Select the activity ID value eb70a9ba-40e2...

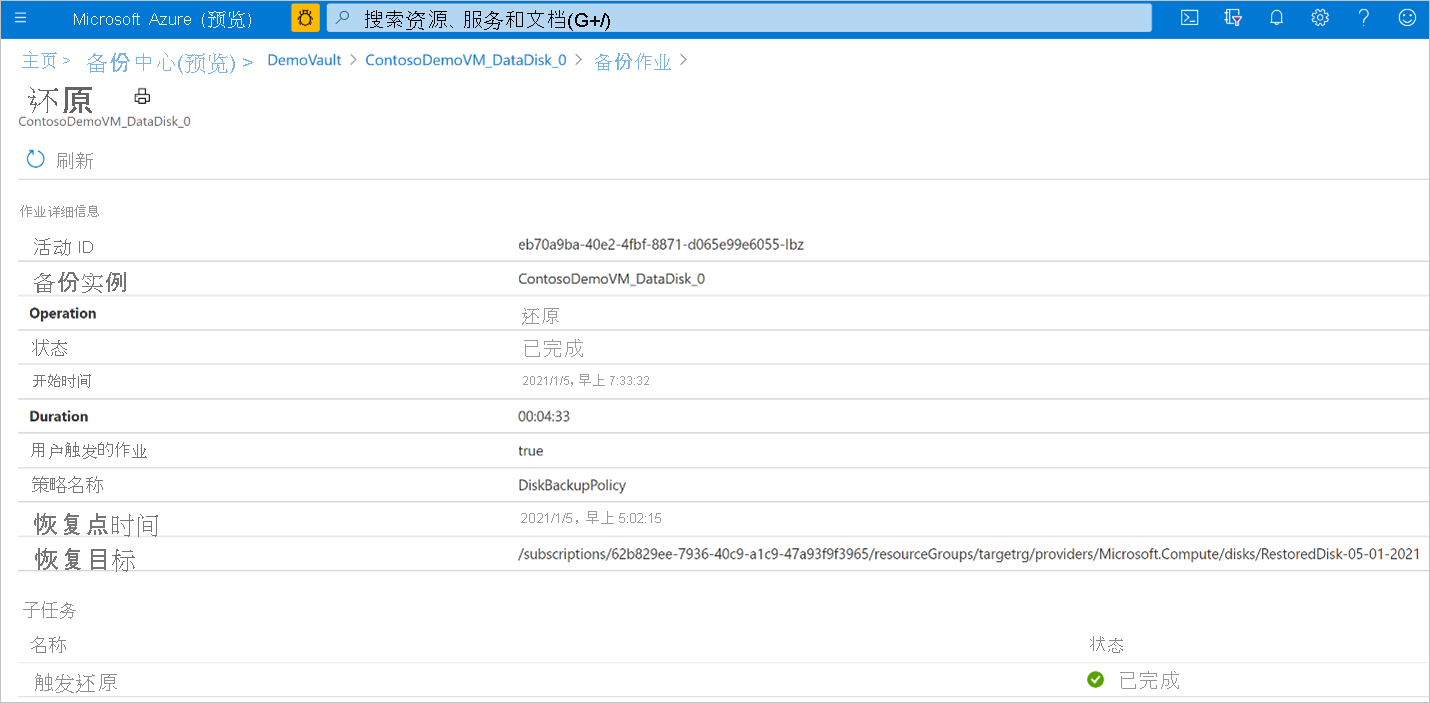661,245
